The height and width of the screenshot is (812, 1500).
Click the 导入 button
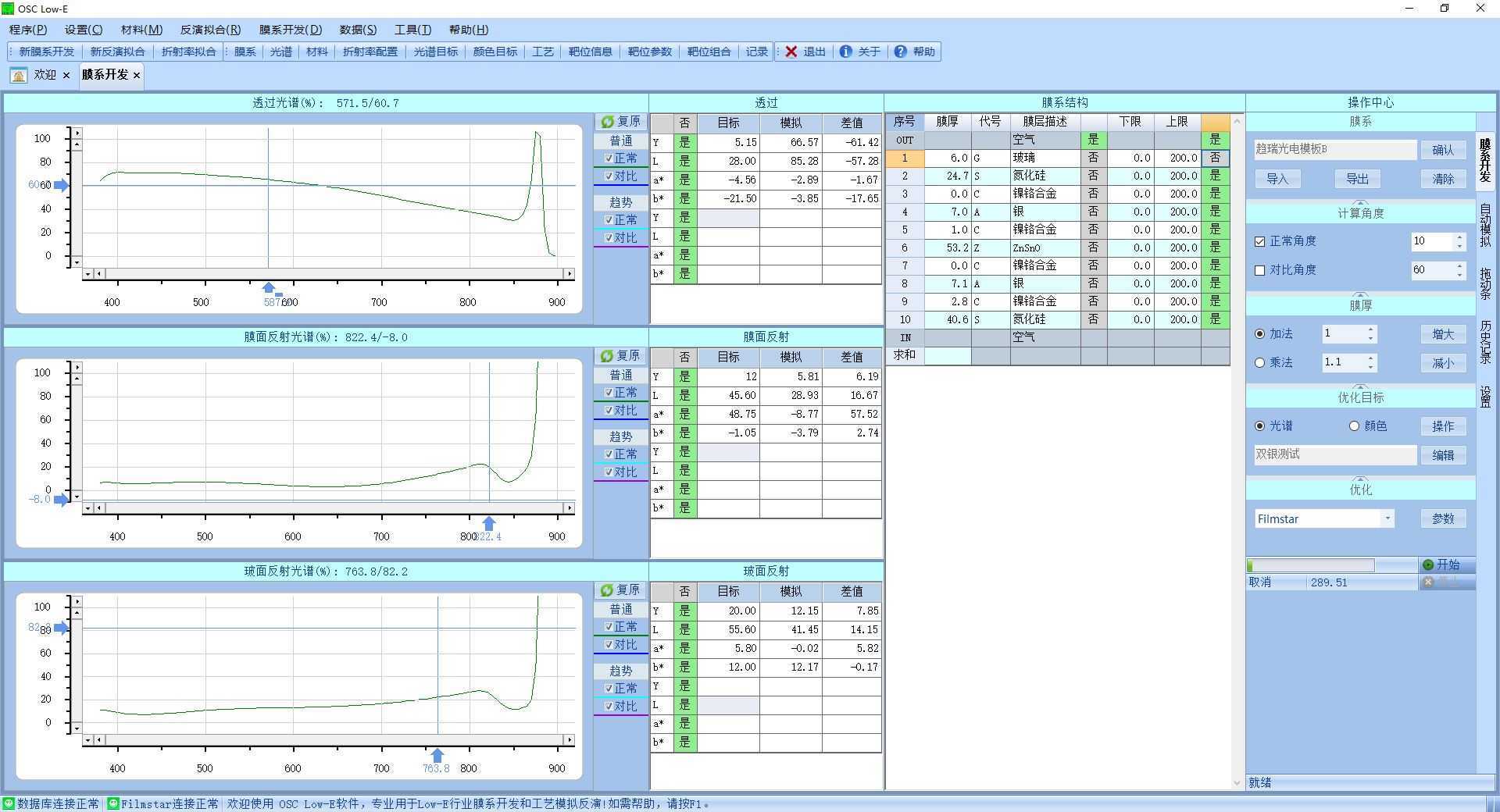point(1277,179)
